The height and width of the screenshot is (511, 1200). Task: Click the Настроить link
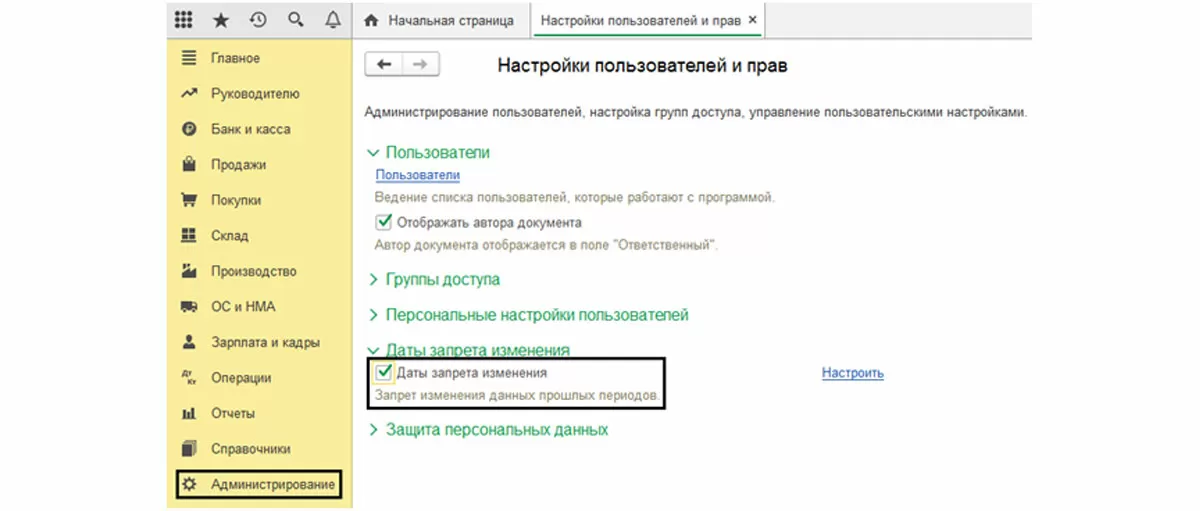coord(853,373)
